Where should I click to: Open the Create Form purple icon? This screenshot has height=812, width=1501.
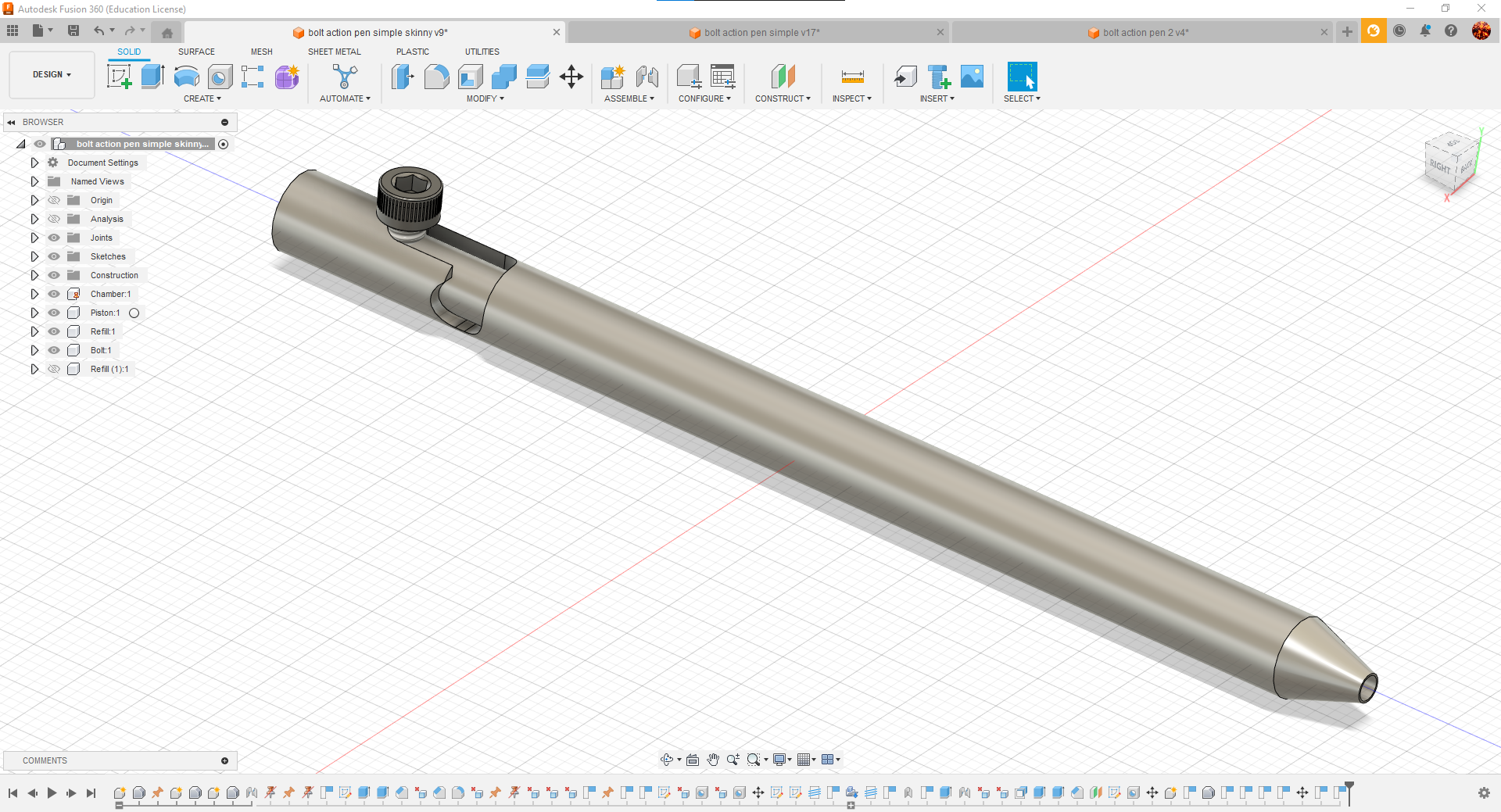click(287, 77)
